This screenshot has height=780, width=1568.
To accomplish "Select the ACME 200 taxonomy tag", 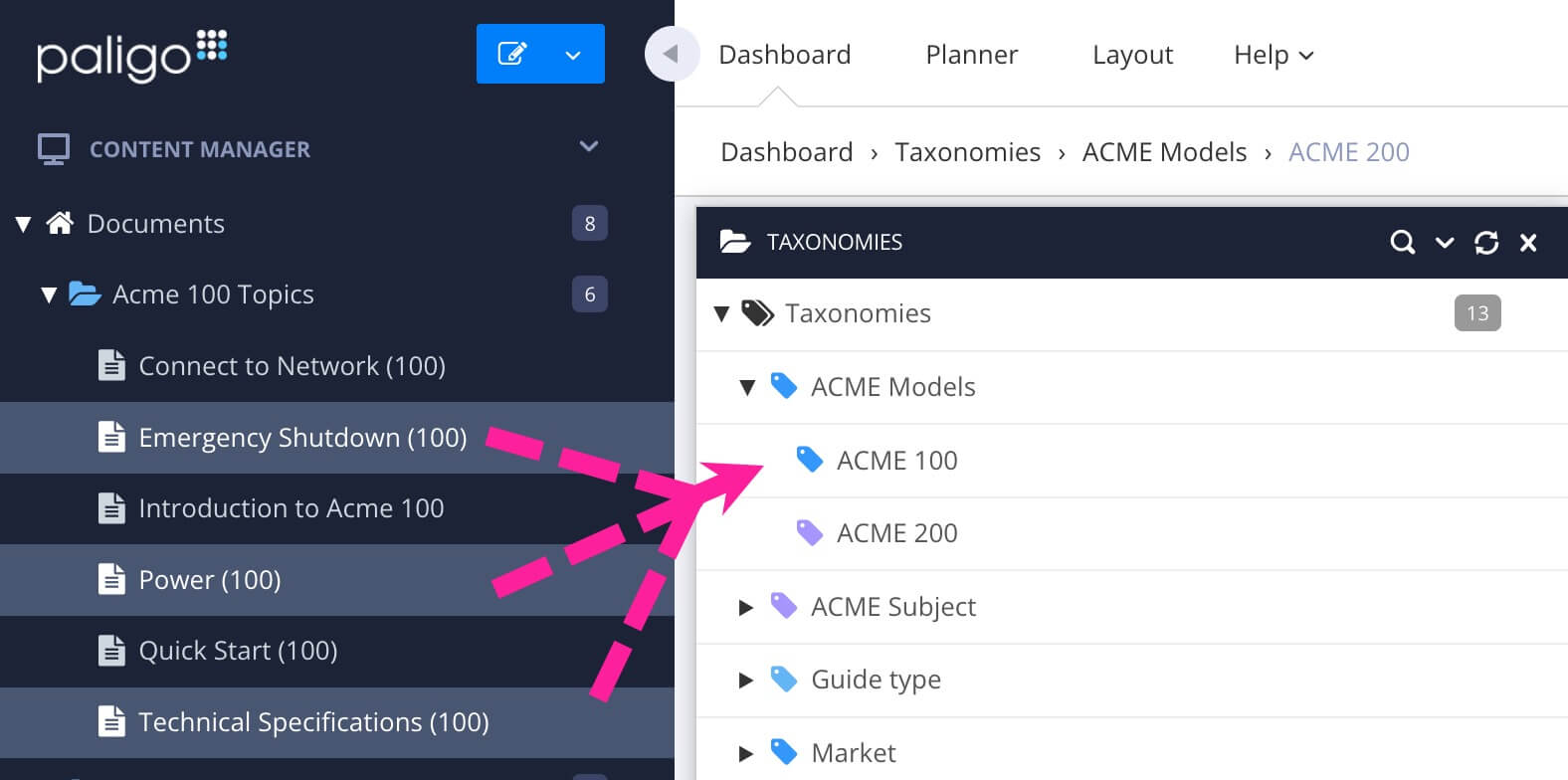I will tap(897, 533).
